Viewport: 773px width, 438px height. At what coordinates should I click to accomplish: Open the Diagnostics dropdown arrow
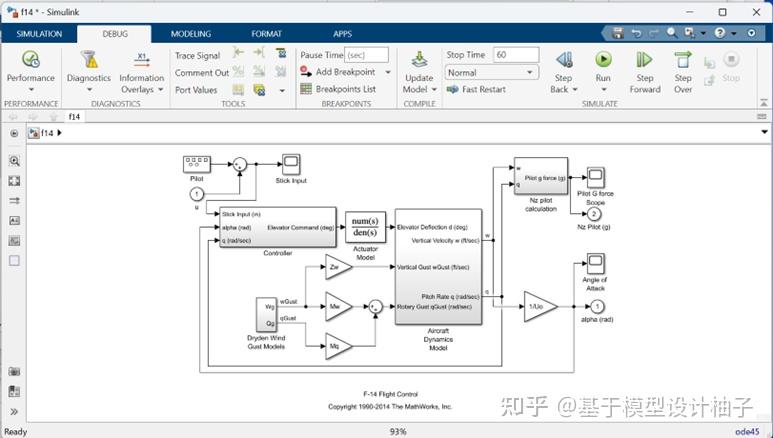click(89, 89)
